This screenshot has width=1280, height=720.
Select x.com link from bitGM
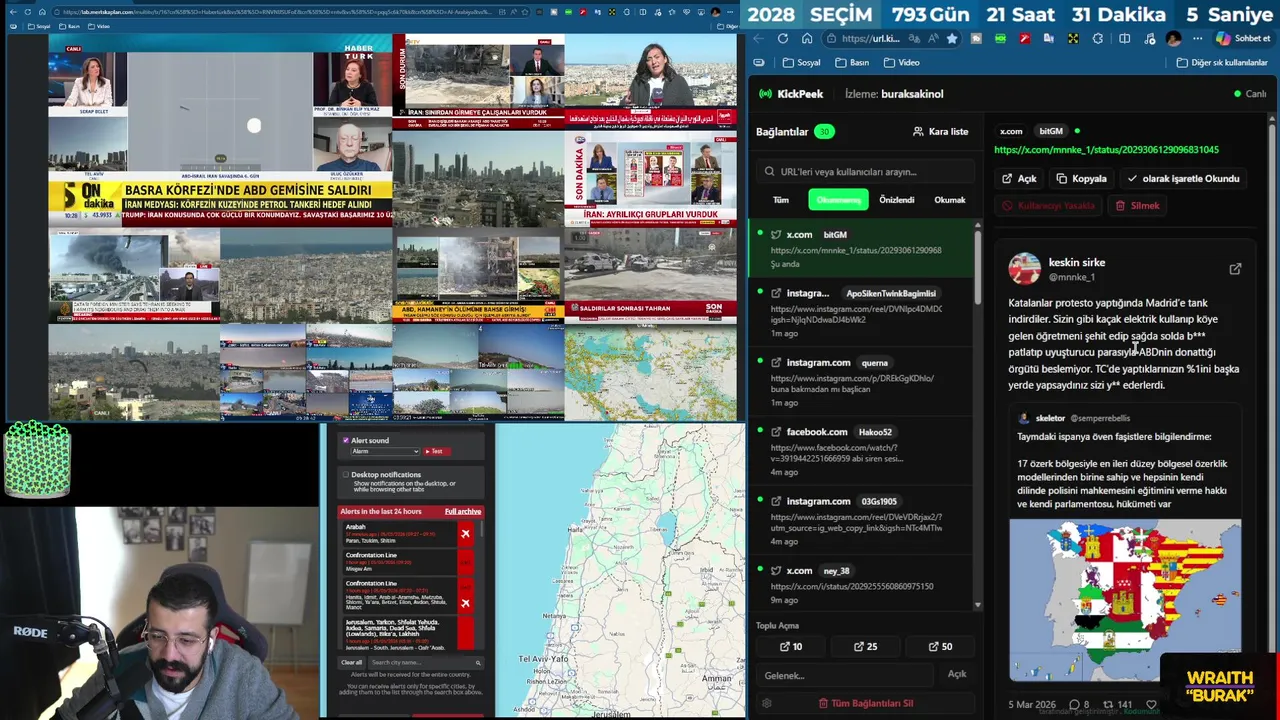(860, 247)
